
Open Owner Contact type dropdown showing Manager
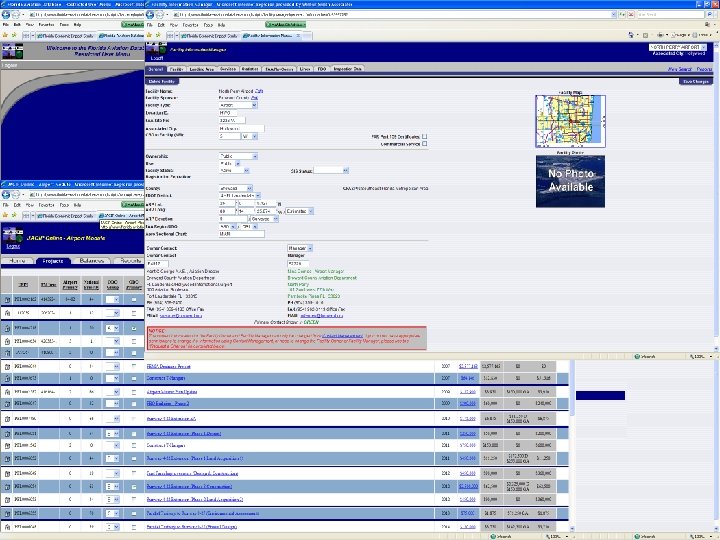[x=300, y=248]
